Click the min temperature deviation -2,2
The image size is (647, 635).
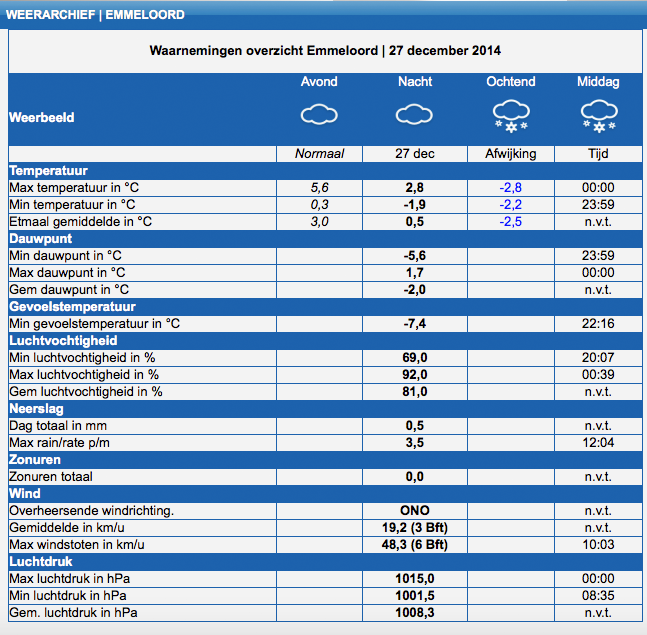click(x=511, y=205)
